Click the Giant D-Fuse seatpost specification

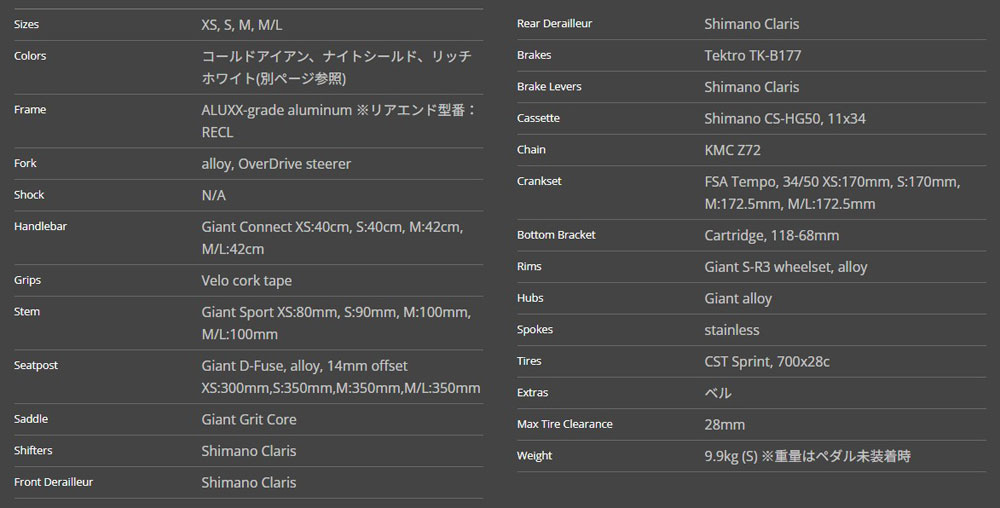coord(340,376)
